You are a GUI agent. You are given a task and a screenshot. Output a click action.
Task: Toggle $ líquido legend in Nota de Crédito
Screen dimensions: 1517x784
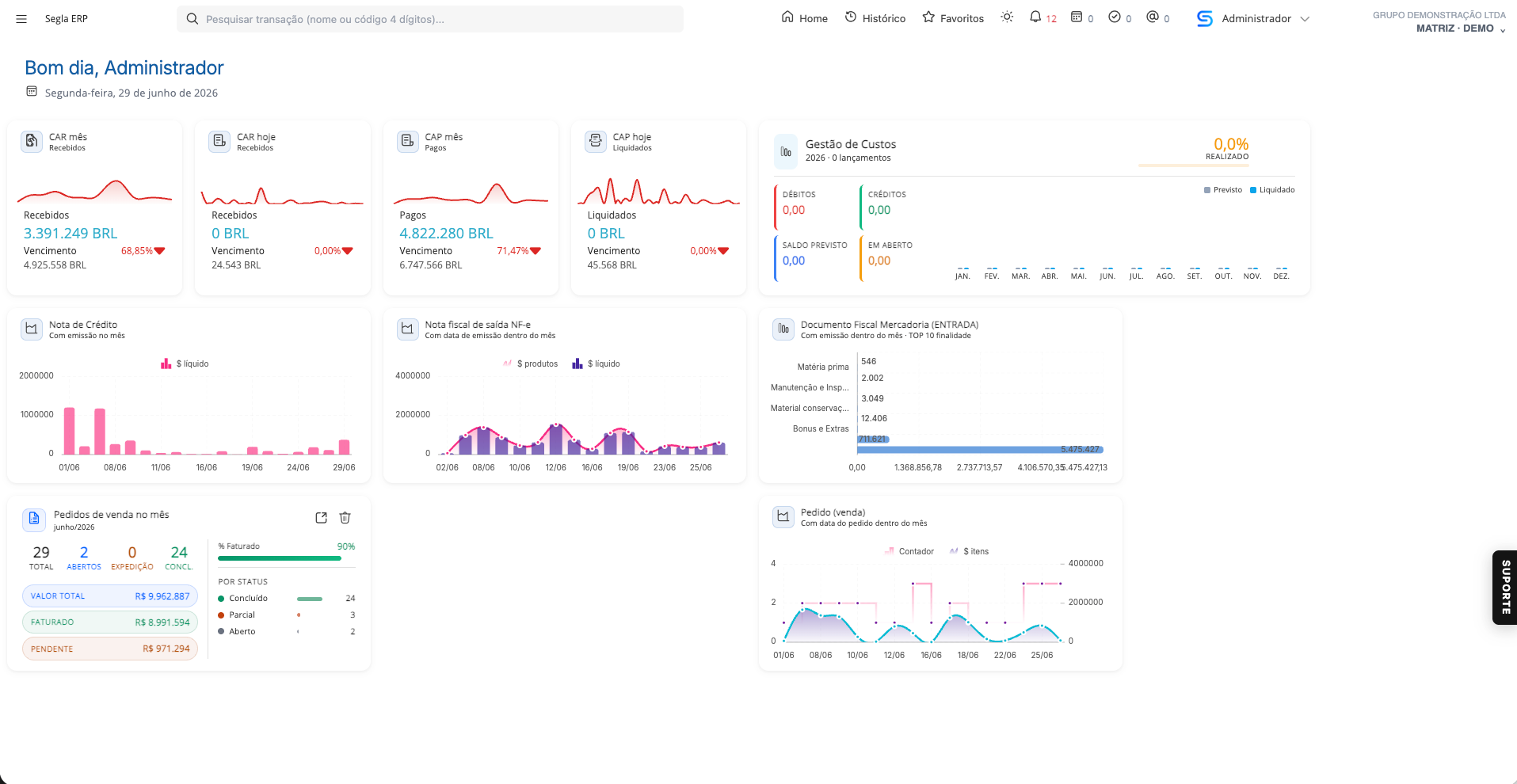(x=185, y=363)
